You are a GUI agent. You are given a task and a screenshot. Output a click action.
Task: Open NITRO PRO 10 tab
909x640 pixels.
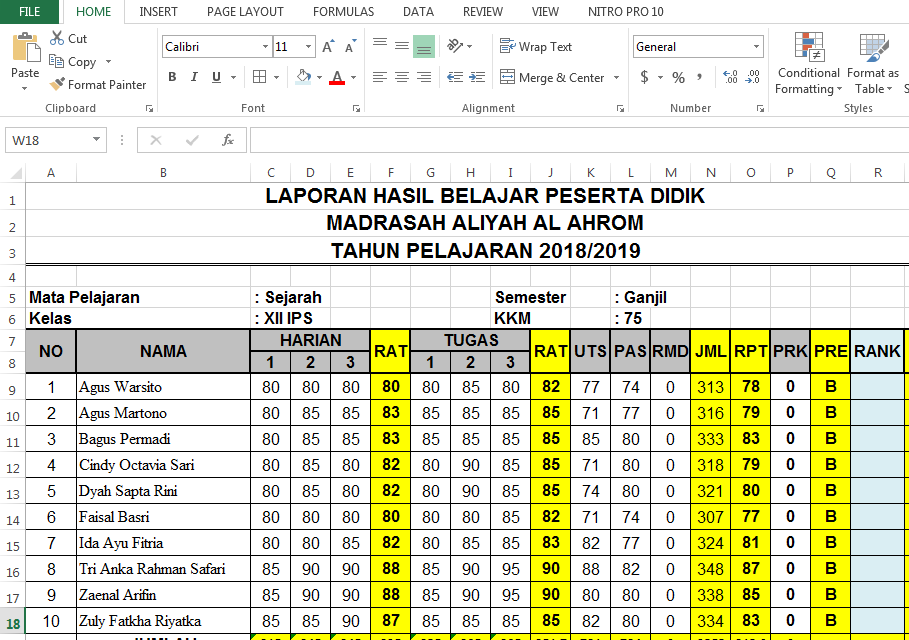click(626, 12)
